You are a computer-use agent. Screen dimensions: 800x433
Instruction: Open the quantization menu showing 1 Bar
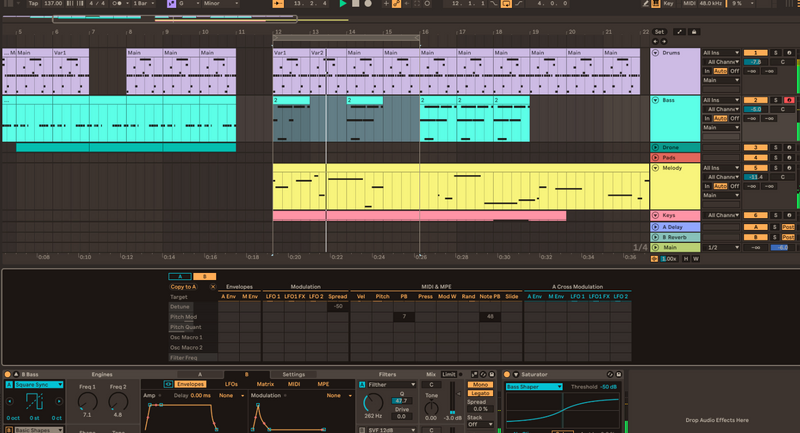click(143, 4)
